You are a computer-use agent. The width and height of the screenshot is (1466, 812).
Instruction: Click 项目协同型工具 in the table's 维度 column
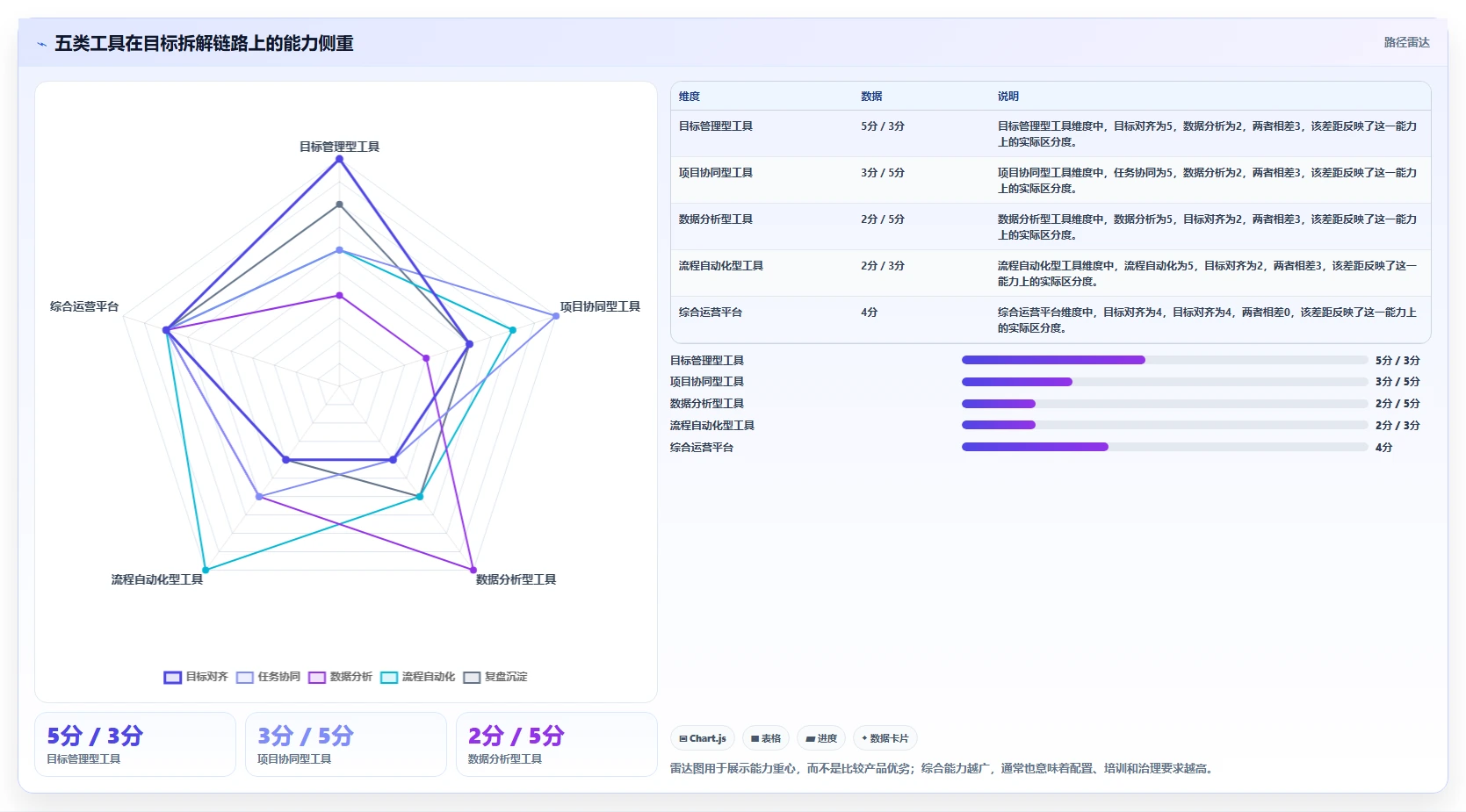[716, 173]
